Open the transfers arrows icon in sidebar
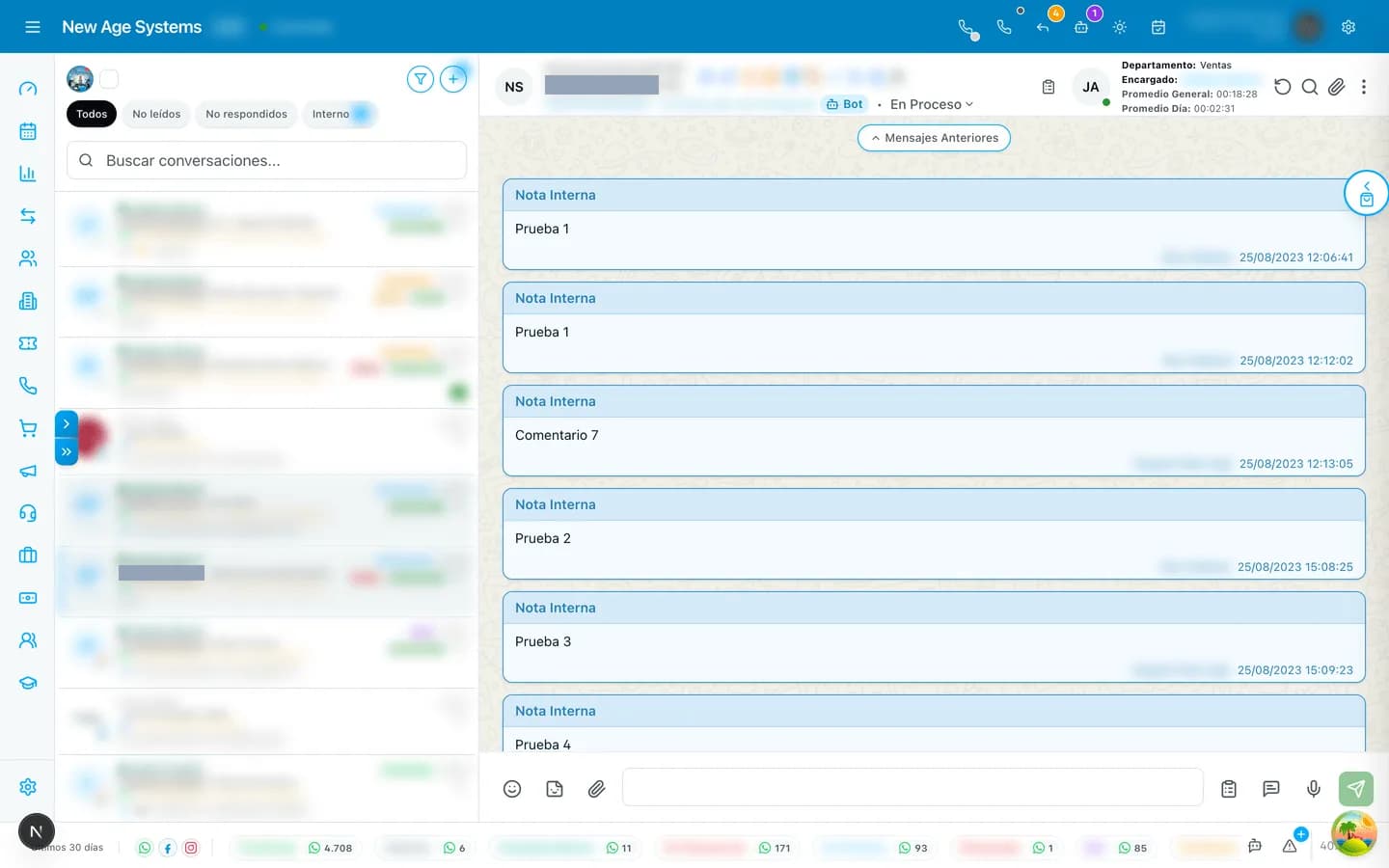Image resolution: width=1389 pixels, height=868 pixels. click(x=28, y=216)
